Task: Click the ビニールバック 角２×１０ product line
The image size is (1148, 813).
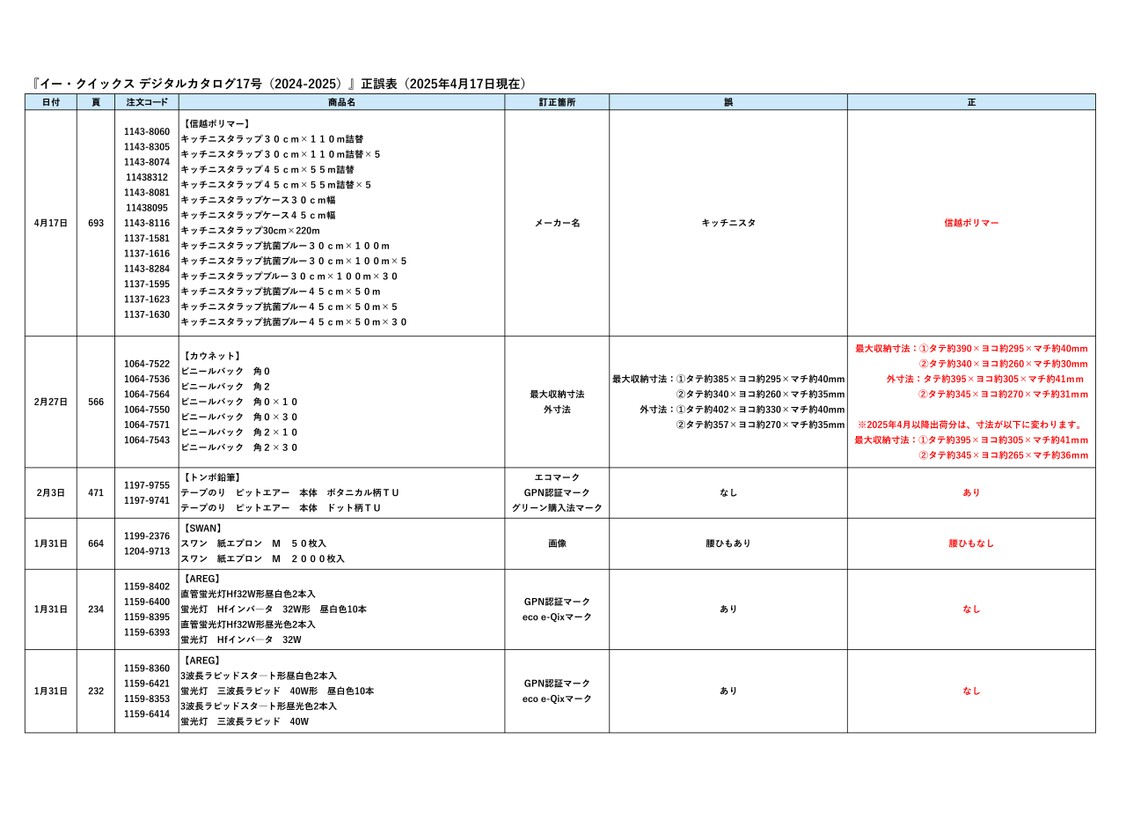Action: (x=239, y=432)
